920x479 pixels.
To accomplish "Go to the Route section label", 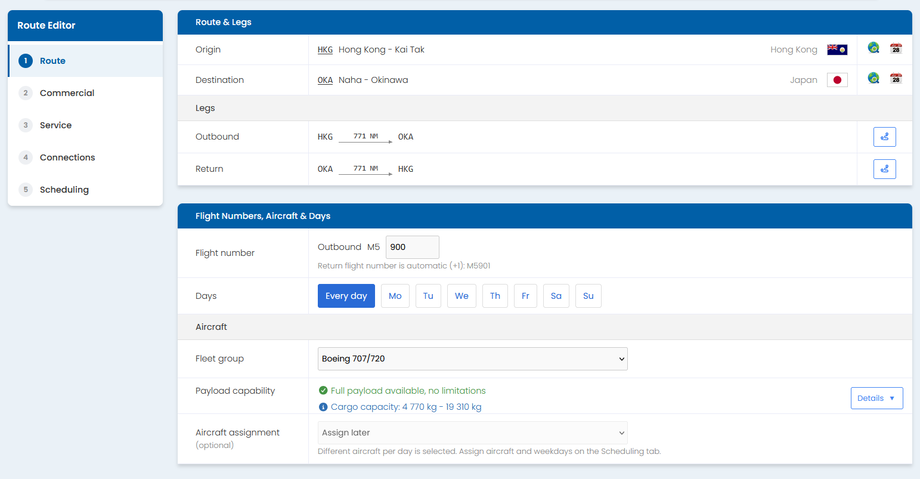I will 53,60.
